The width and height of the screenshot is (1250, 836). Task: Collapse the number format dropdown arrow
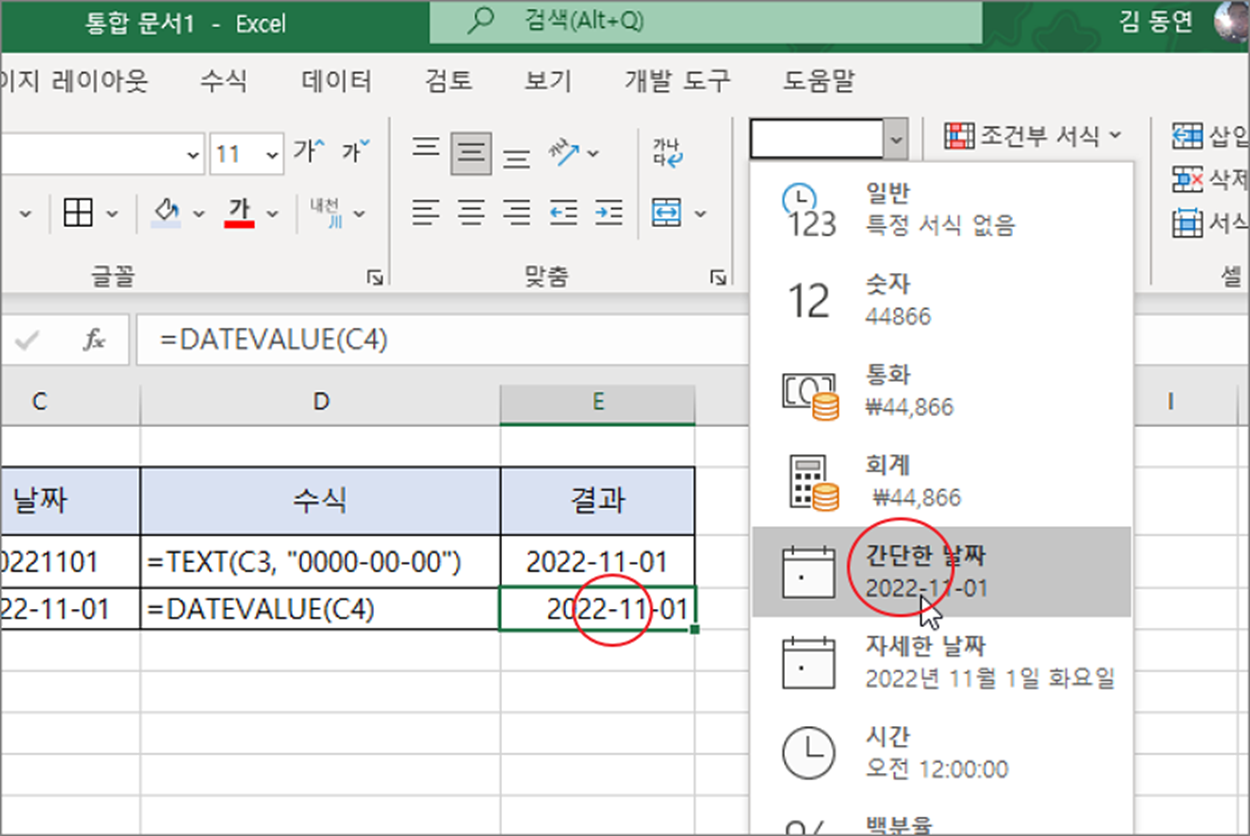(x=896, y=139)
